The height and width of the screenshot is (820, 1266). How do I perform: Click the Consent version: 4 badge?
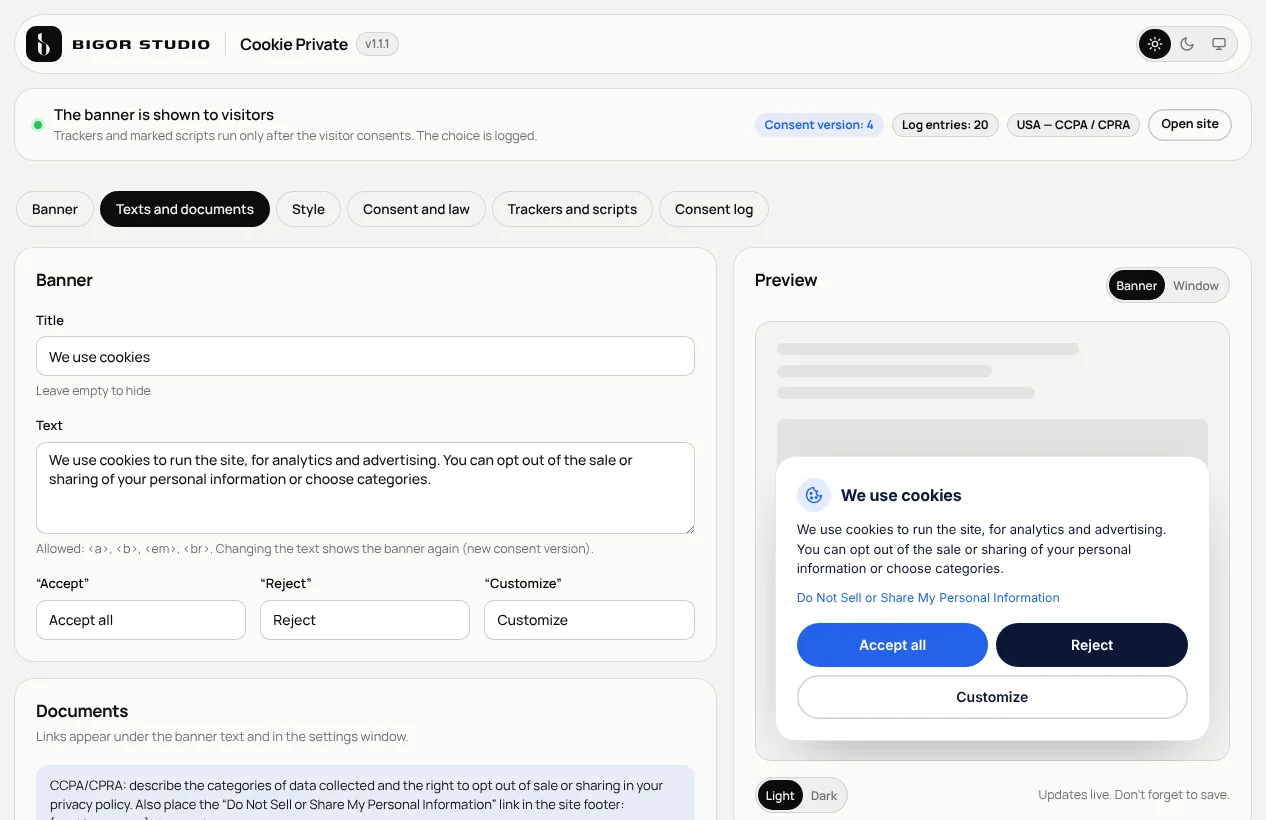coord(819,125)
